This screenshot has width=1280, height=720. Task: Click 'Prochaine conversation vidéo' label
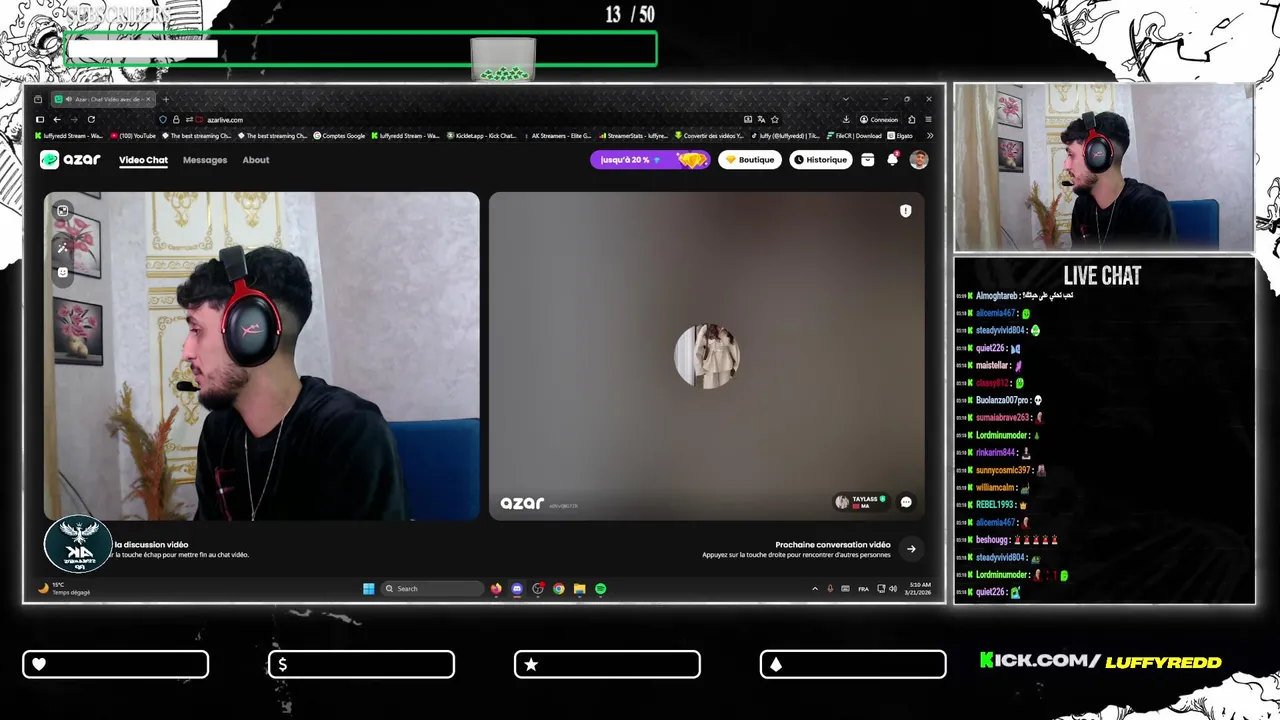(833, 545)
